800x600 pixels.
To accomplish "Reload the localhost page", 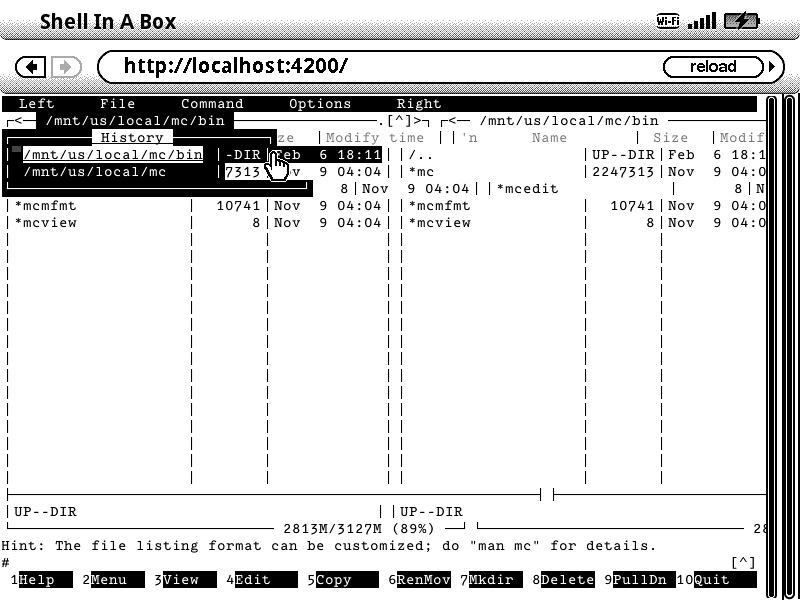I will pyautogui.click(x=713, y=67).
